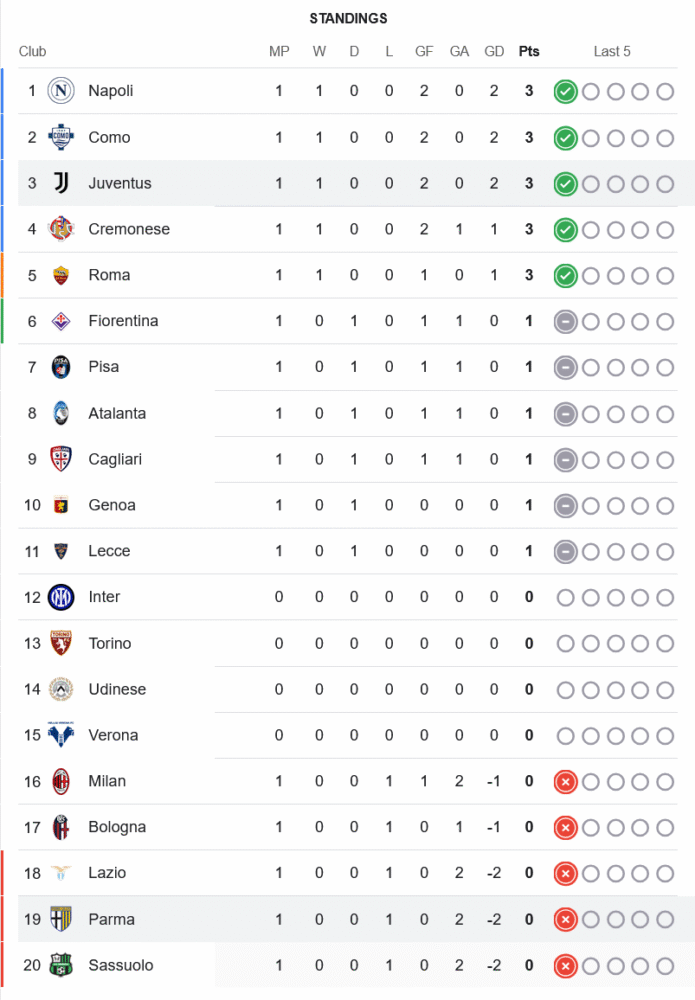Viewport: 695px width, 1000px height.
Task: Click the Club column header
Action: pyautogui.click(x=32, y=51)
